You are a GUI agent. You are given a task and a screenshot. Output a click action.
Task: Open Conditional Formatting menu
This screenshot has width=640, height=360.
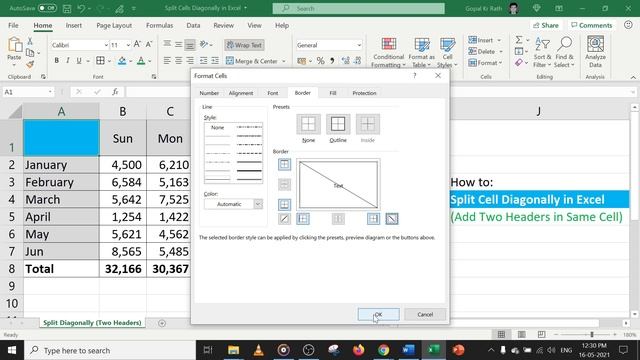point(388,52)
